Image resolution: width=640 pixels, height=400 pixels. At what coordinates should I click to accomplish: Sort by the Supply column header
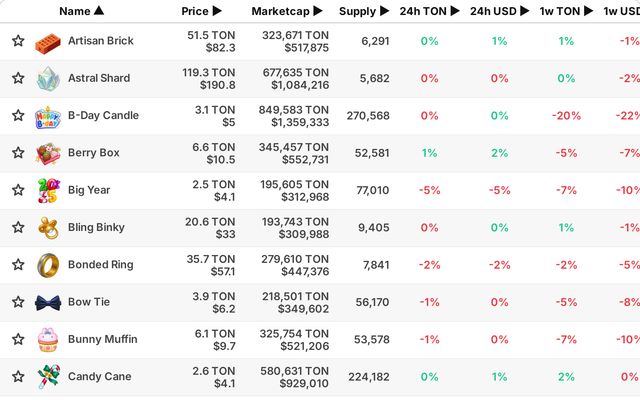364,11
